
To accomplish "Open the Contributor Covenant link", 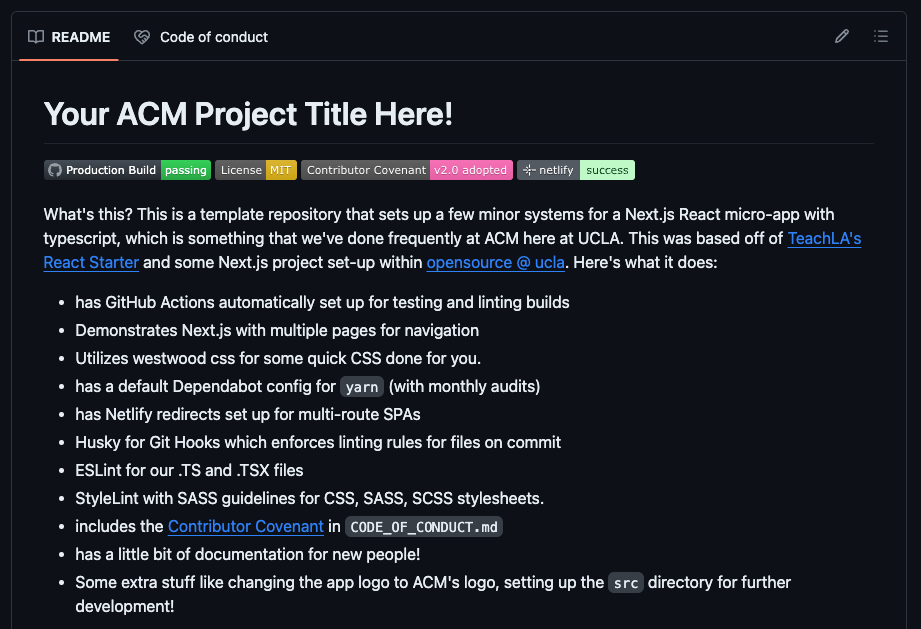I will 245,526.
